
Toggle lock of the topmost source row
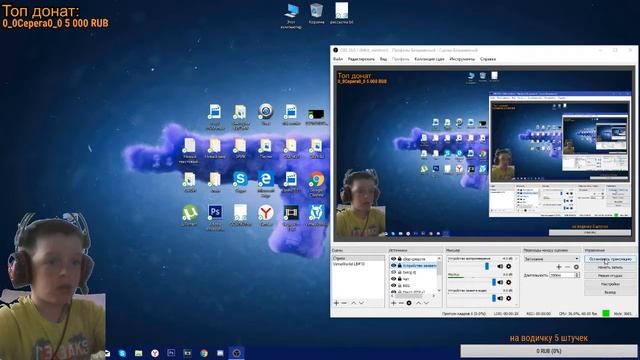400,259
